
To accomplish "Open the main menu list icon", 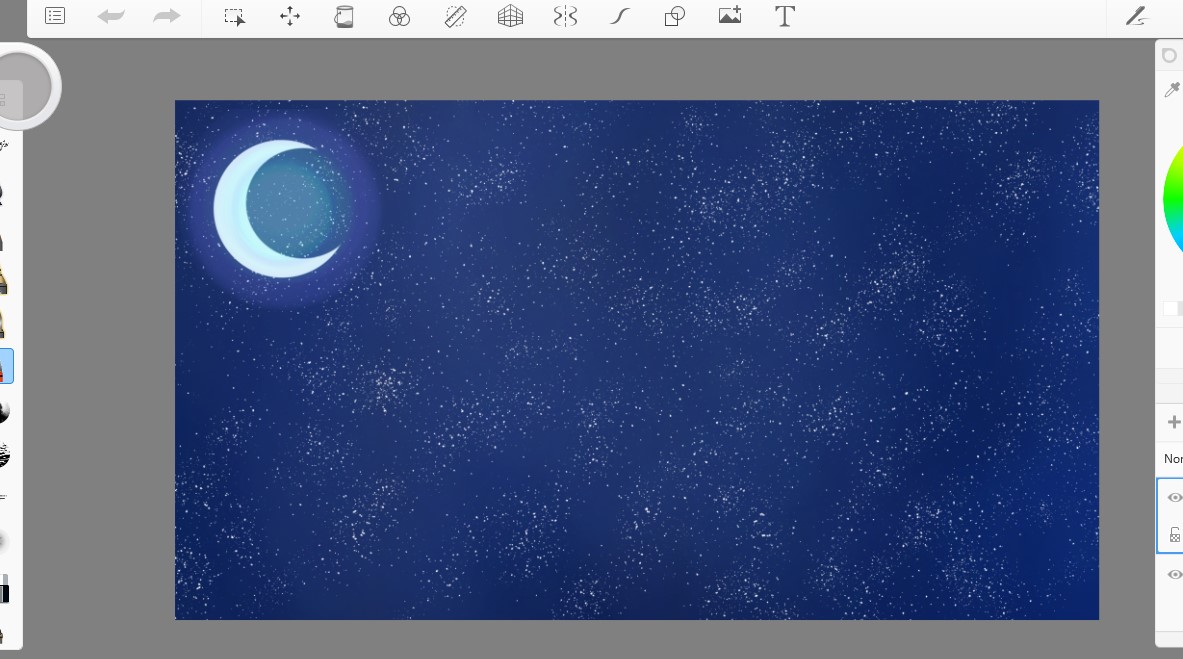I will [55, 16].
